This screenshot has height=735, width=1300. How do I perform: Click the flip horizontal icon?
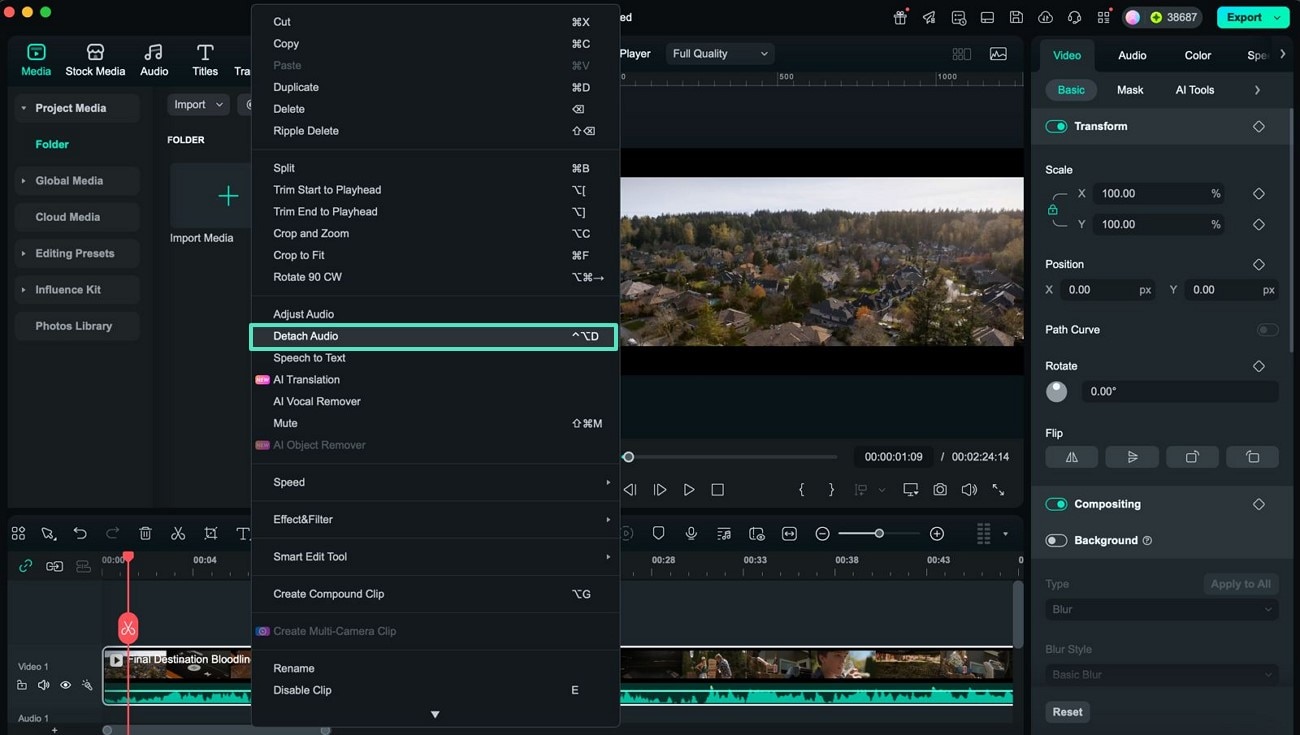(x=1072, y=457)
